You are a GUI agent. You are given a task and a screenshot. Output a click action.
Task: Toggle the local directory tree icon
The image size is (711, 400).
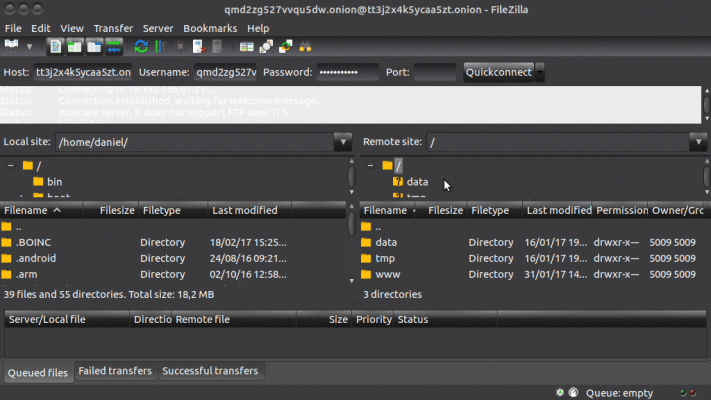click(74, 46)
